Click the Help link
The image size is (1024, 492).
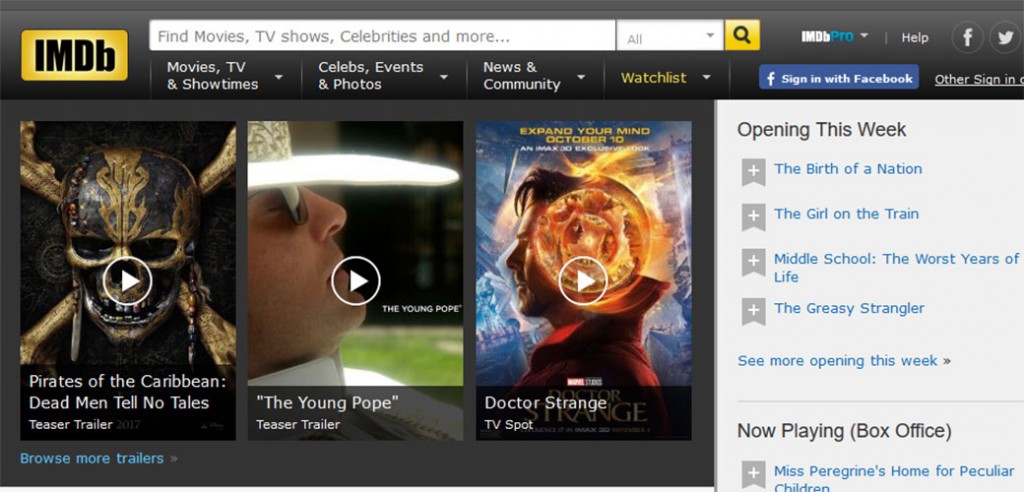click(915, 38)
